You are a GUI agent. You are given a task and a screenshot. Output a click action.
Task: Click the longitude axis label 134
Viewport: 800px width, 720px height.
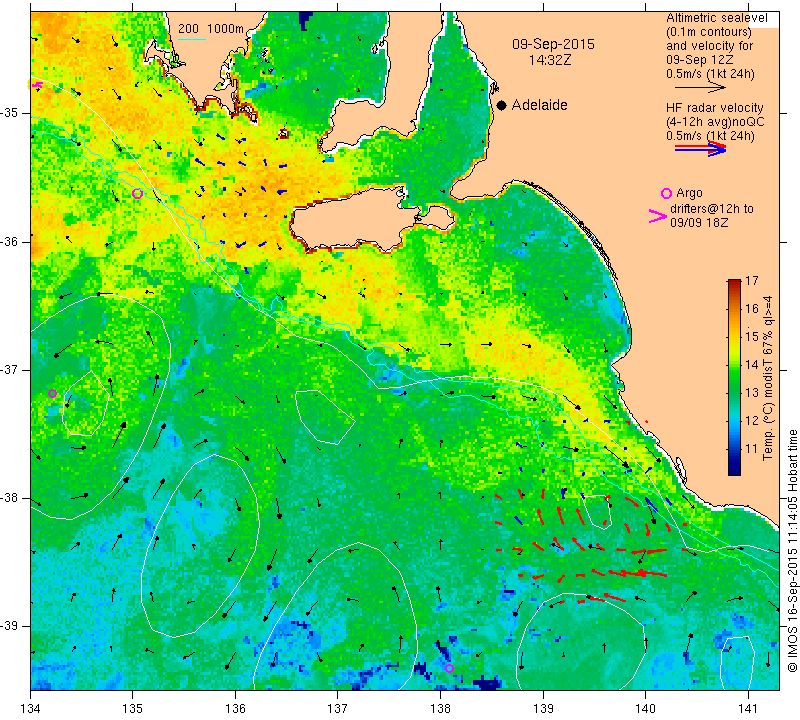tap(31, 708)
